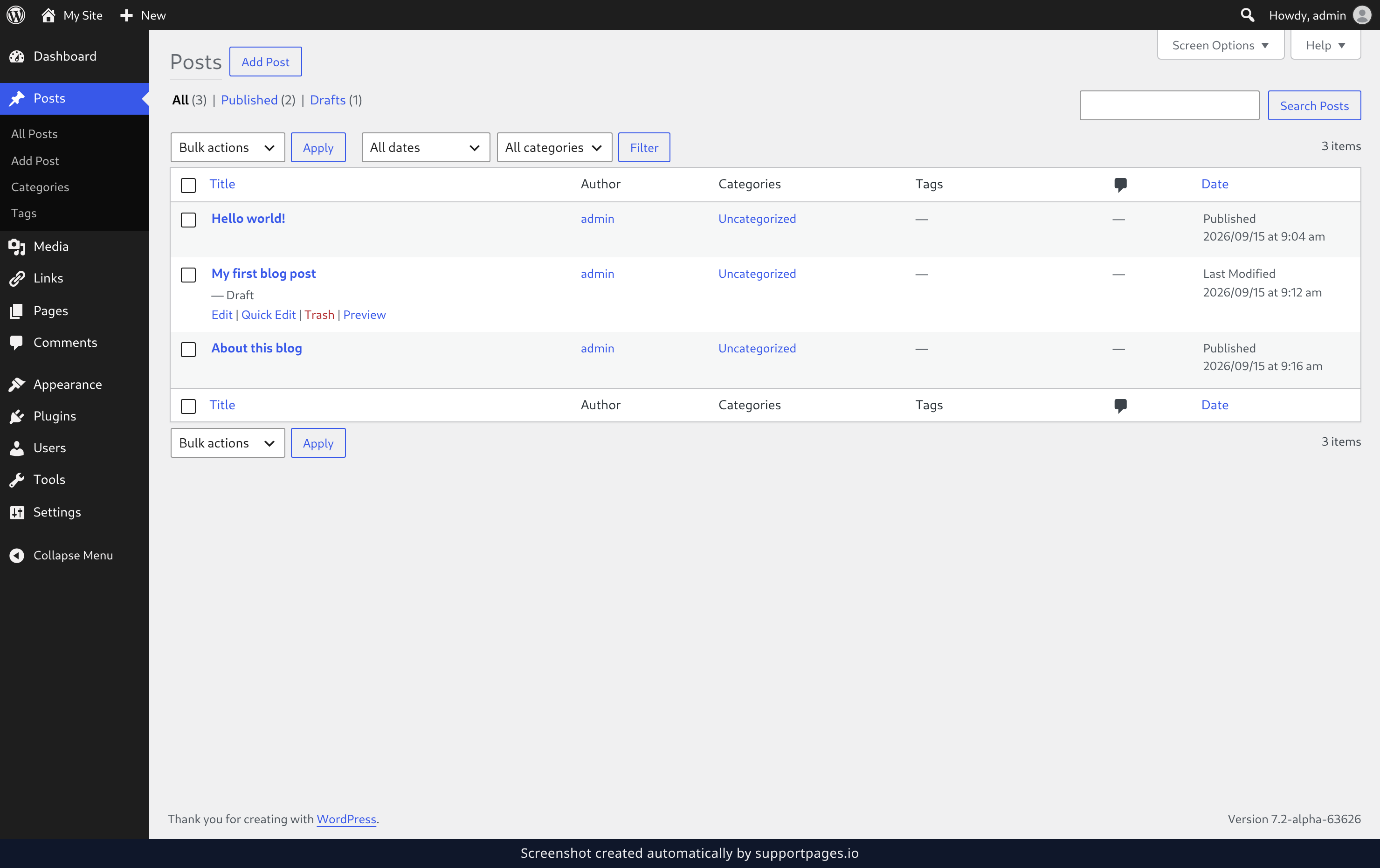Click the Collapse Menu arrow icon
1380x868 pixels.
point(17,555)
